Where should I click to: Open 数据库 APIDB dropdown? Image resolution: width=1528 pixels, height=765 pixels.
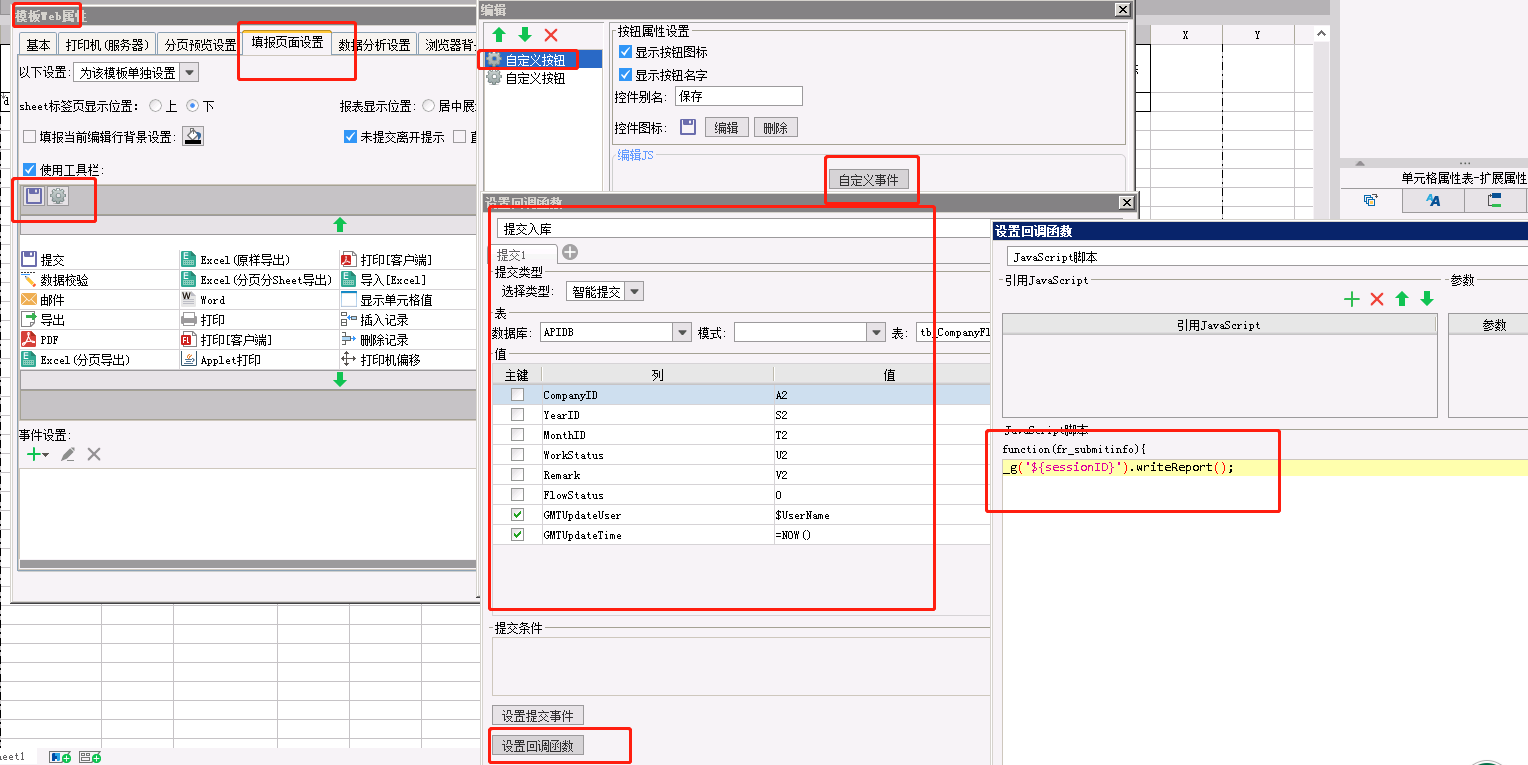click(x=683, y=332)
